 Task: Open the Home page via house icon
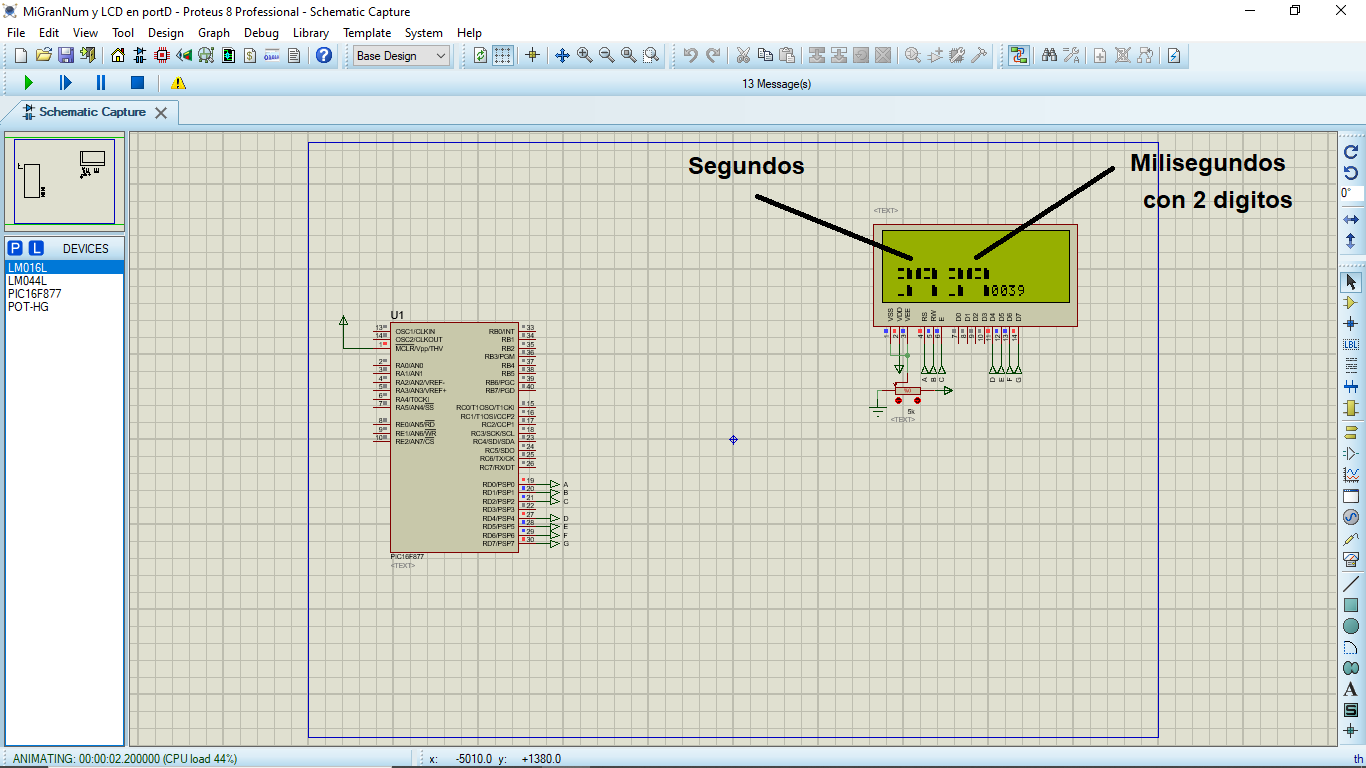pos(118,56)
